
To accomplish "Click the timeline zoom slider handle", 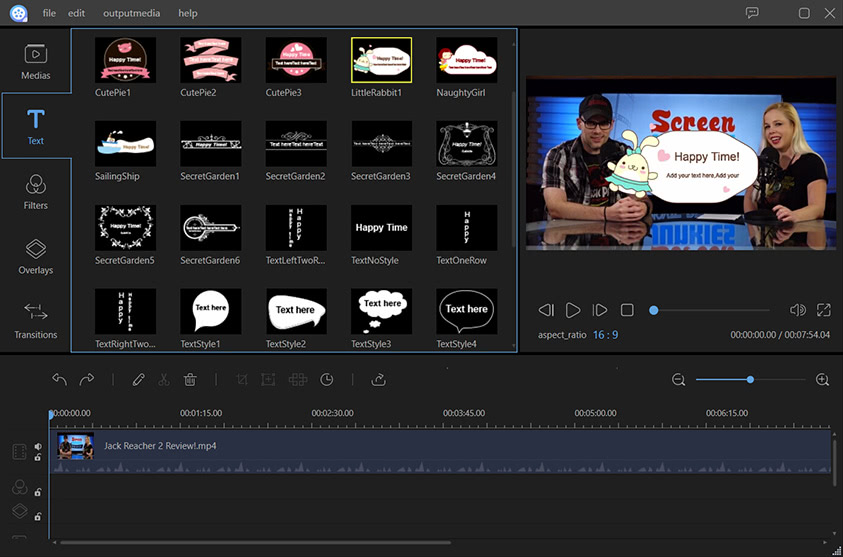I will click(750, 380).
